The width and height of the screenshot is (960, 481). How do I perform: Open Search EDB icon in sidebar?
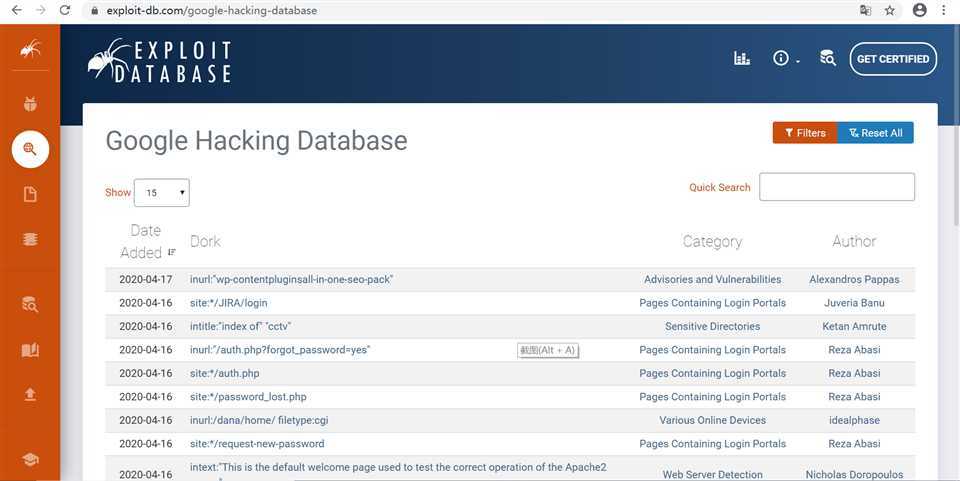pos(30,304)
